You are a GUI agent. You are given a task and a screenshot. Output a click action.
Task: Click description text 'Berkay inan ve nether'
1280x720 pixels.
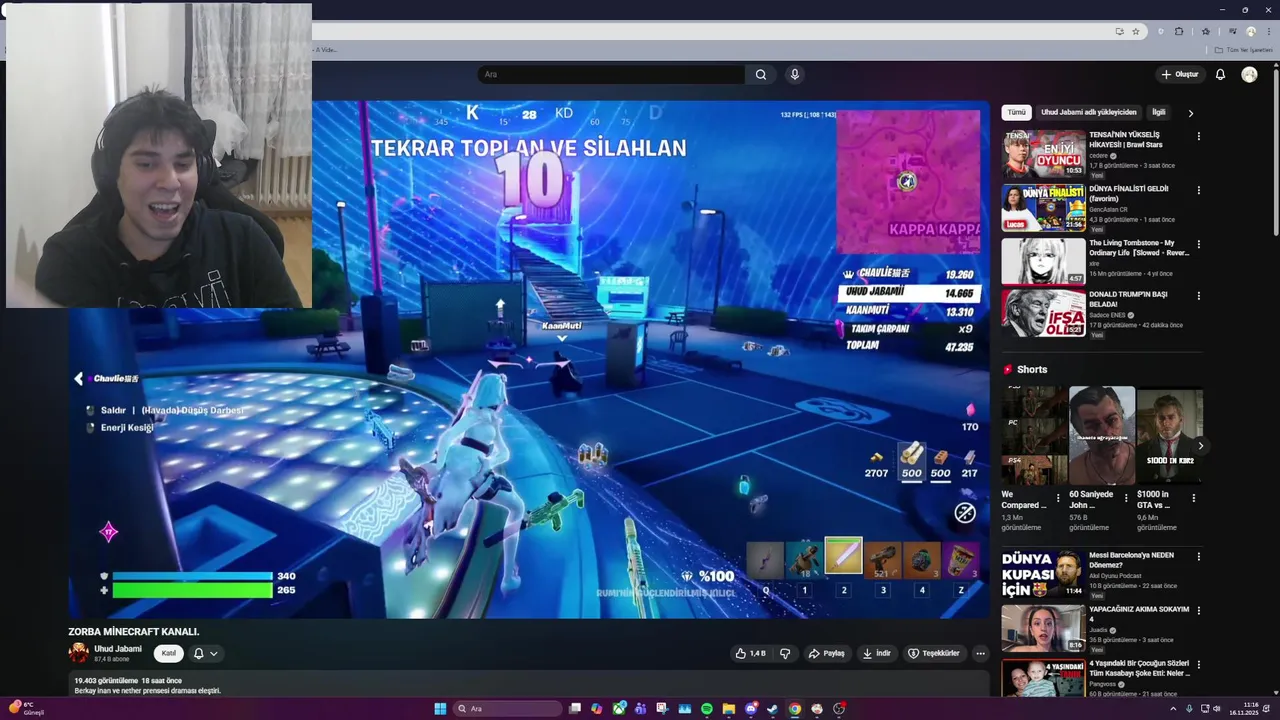click(x=148, y=690)
